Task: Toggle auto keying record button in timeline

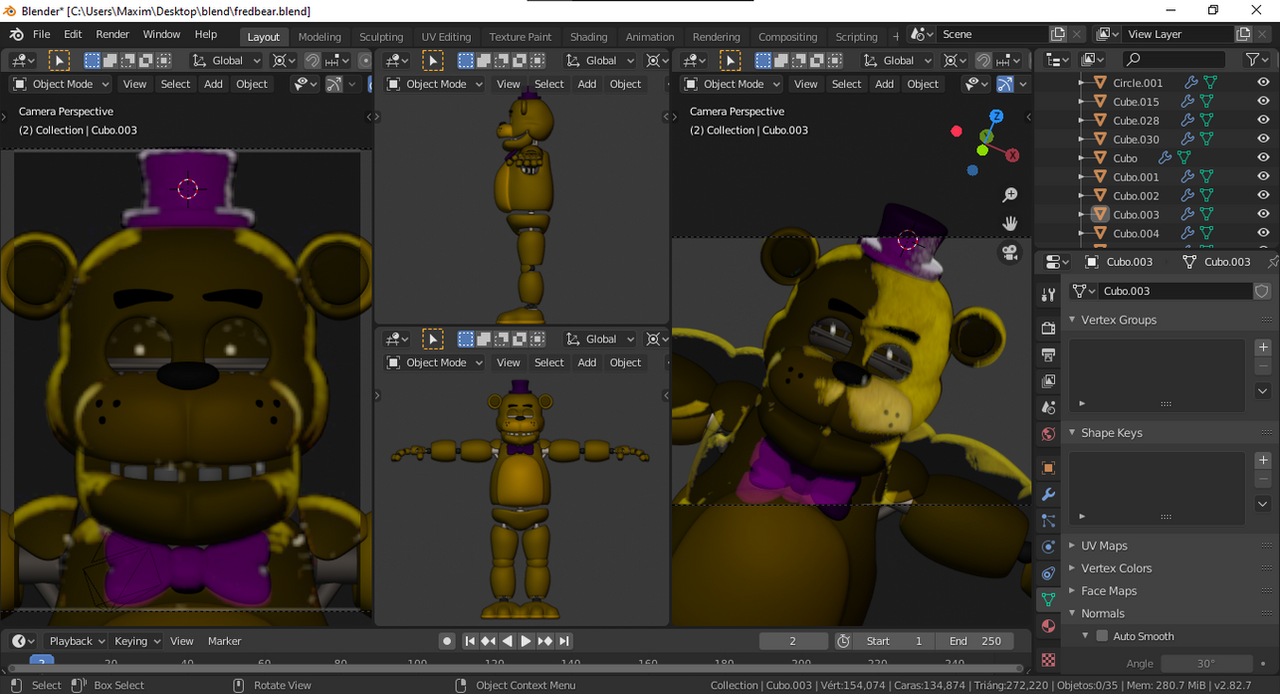Action: coord(447,641)
